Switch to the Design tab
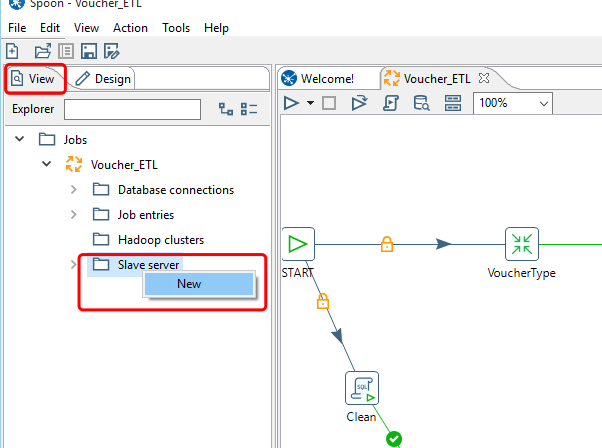Image resolution: width=602 pixels, height=448 pixels. pos(103,79)
